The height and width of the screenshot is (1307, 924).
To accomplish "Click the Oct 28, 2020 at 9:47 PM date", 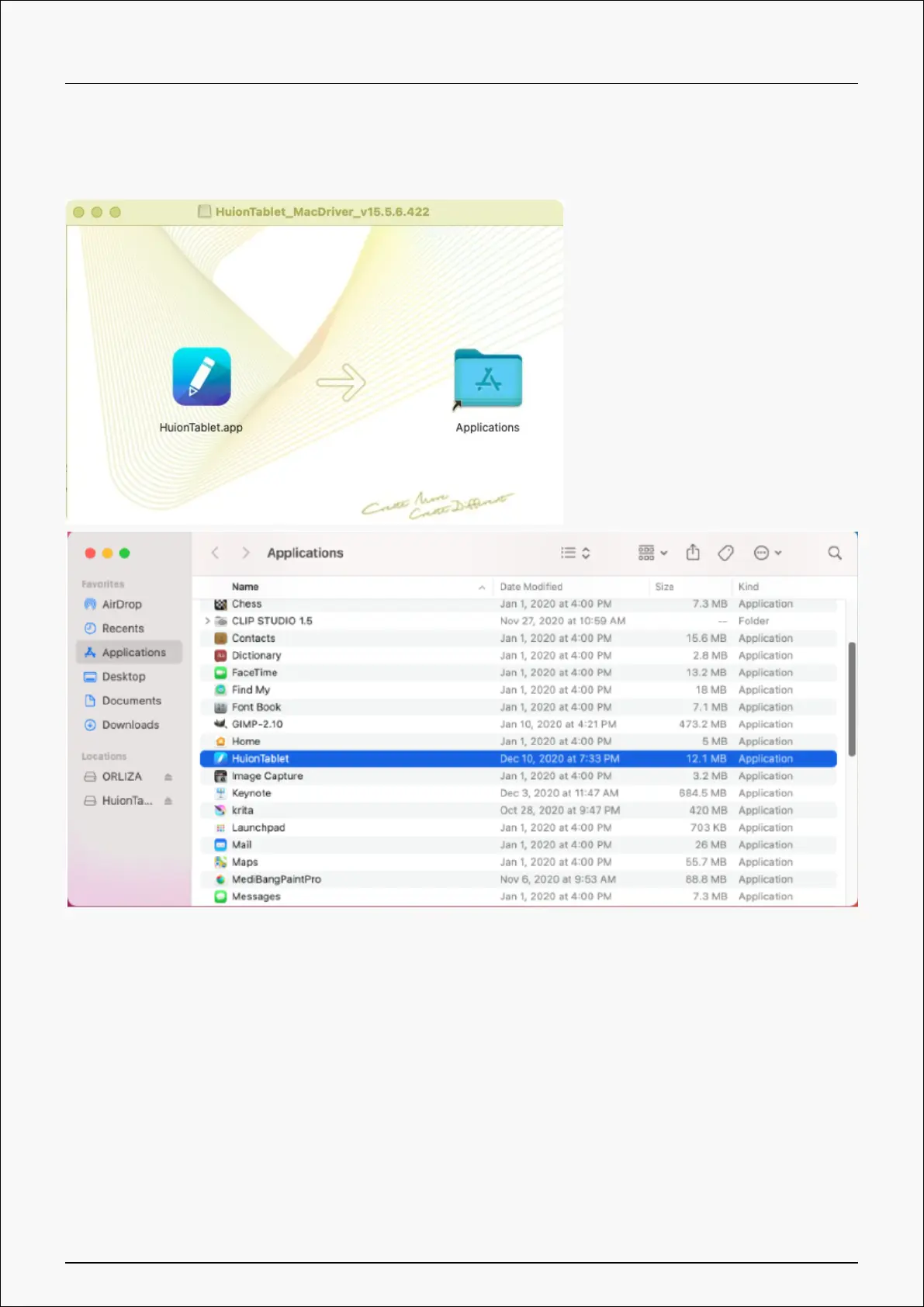I will [560, 810].
